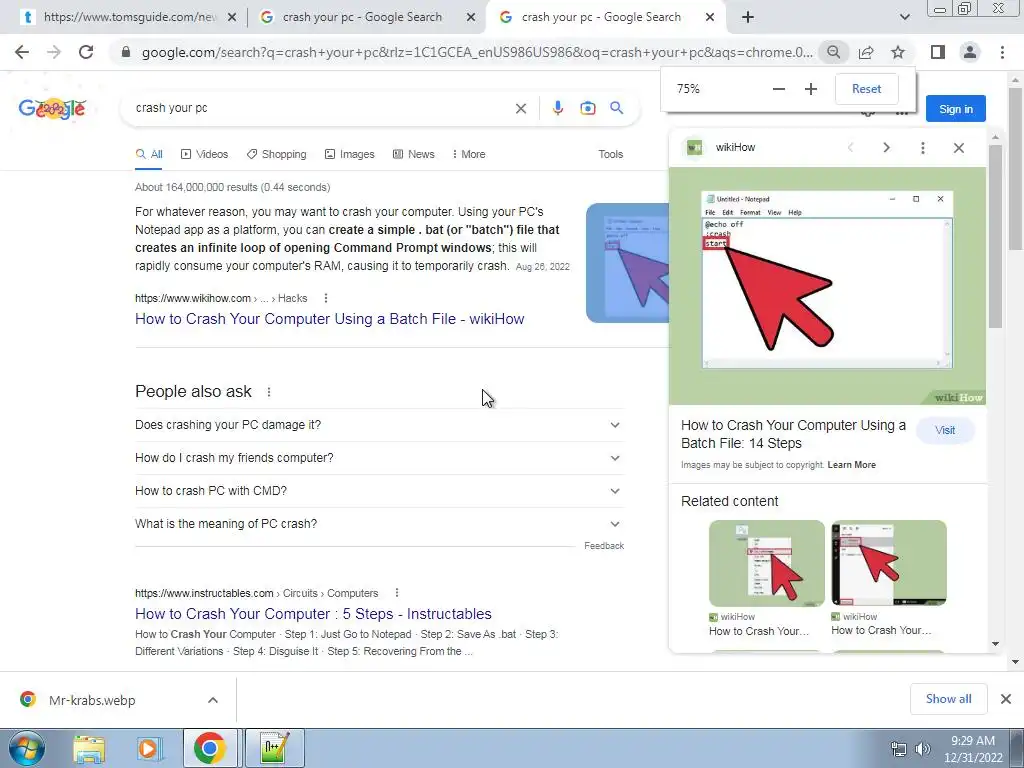Open three-dot menu beside instructables.com result
Screen dimensions: 1024x768
click(x=396, y=593)
